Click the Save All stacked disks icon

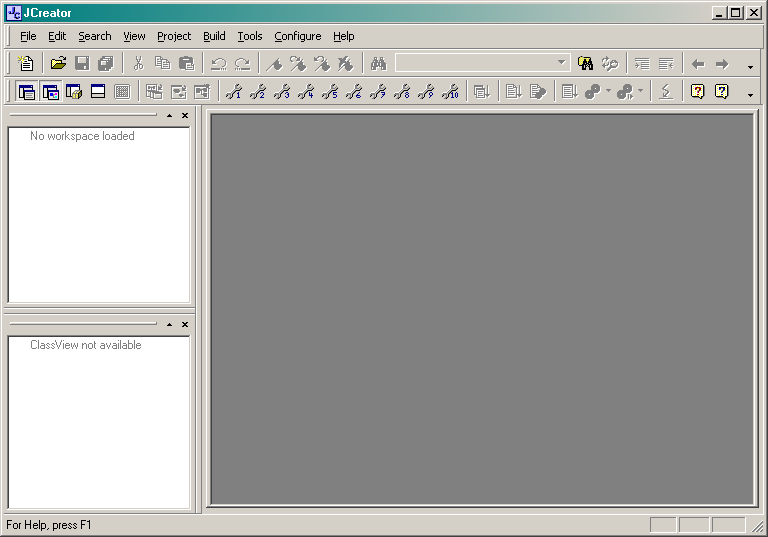tap(106, 64)
